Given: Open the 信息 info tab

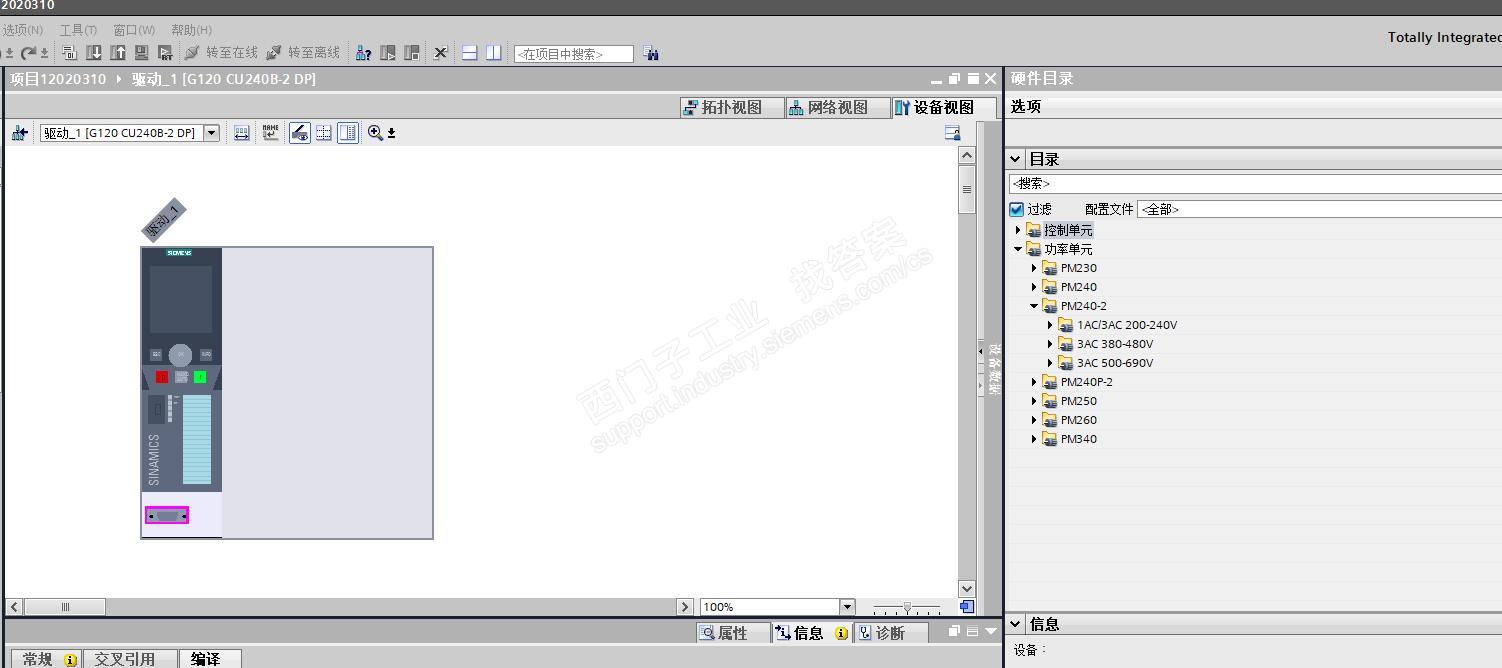Looking at the screenshot, I should click(x=811, y=633).
